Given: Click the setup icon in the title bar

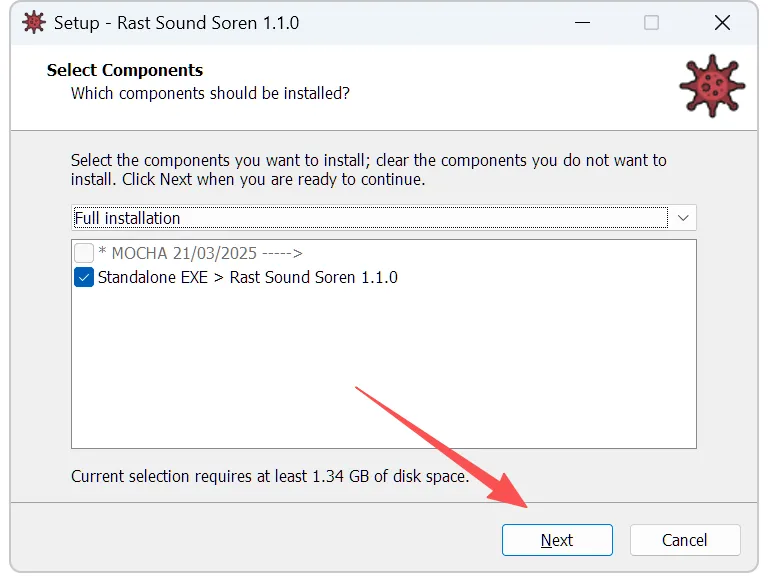Looking at the screenshot, I should [33, 22].
